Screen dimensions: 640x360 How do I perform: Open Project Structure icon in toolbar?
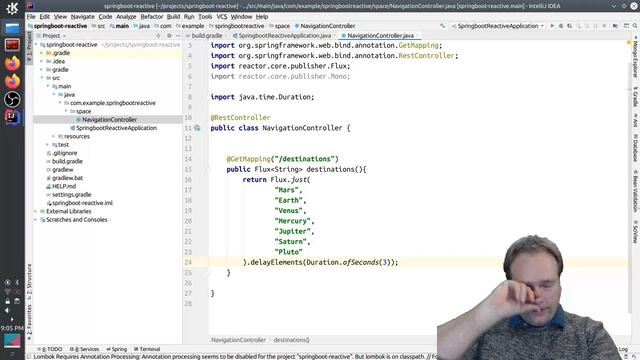(615, 26)
